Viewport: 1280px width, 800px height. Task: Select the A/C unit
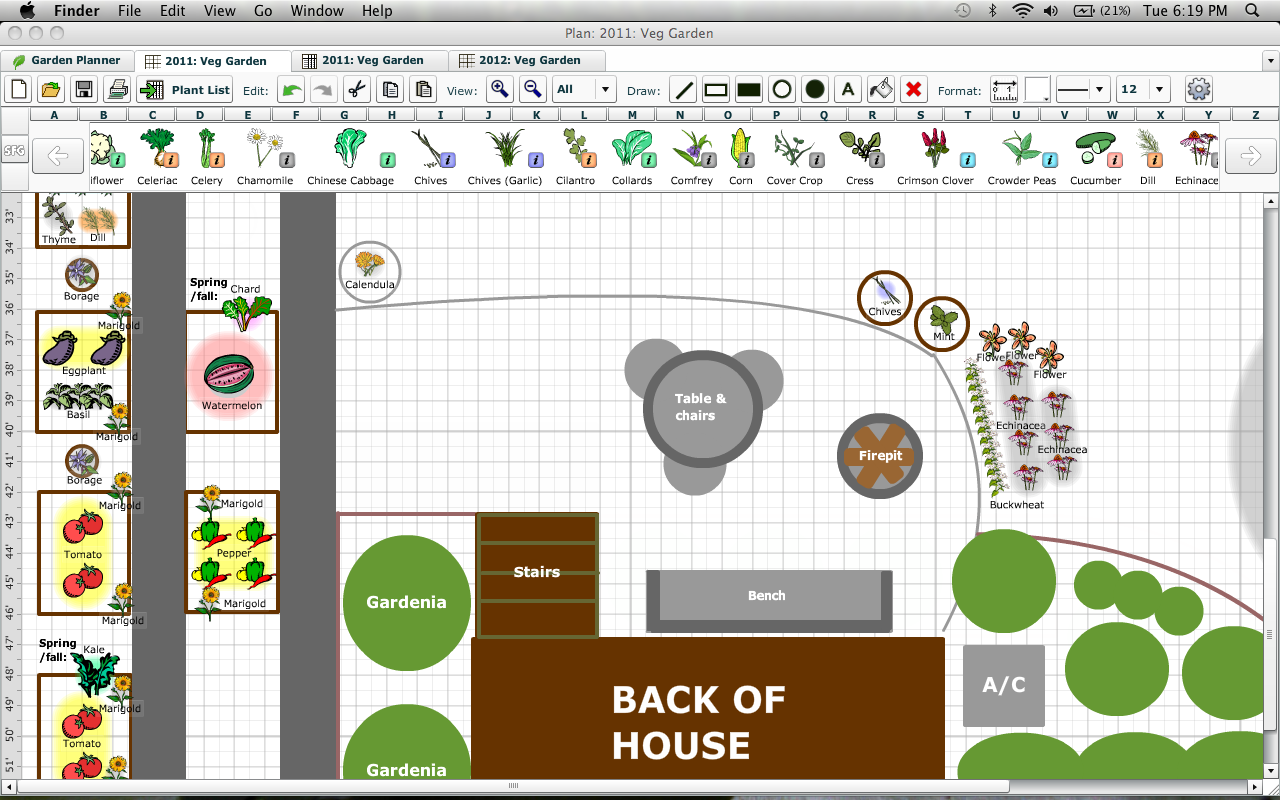(1004, 686)
